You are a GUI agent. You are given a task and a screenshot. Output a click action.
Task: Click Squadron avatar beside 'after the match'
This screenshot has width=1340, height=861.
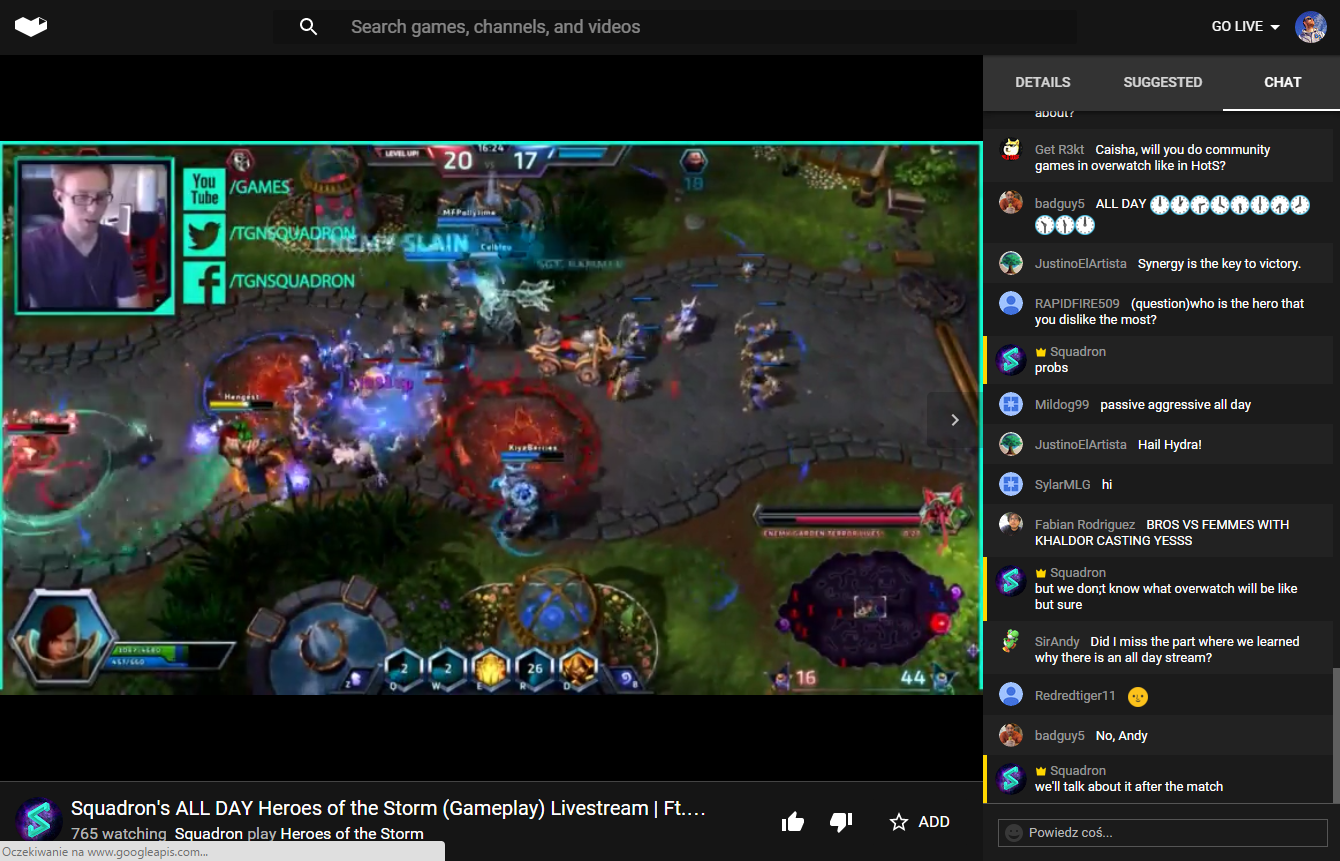click(x=1011, y=778)
